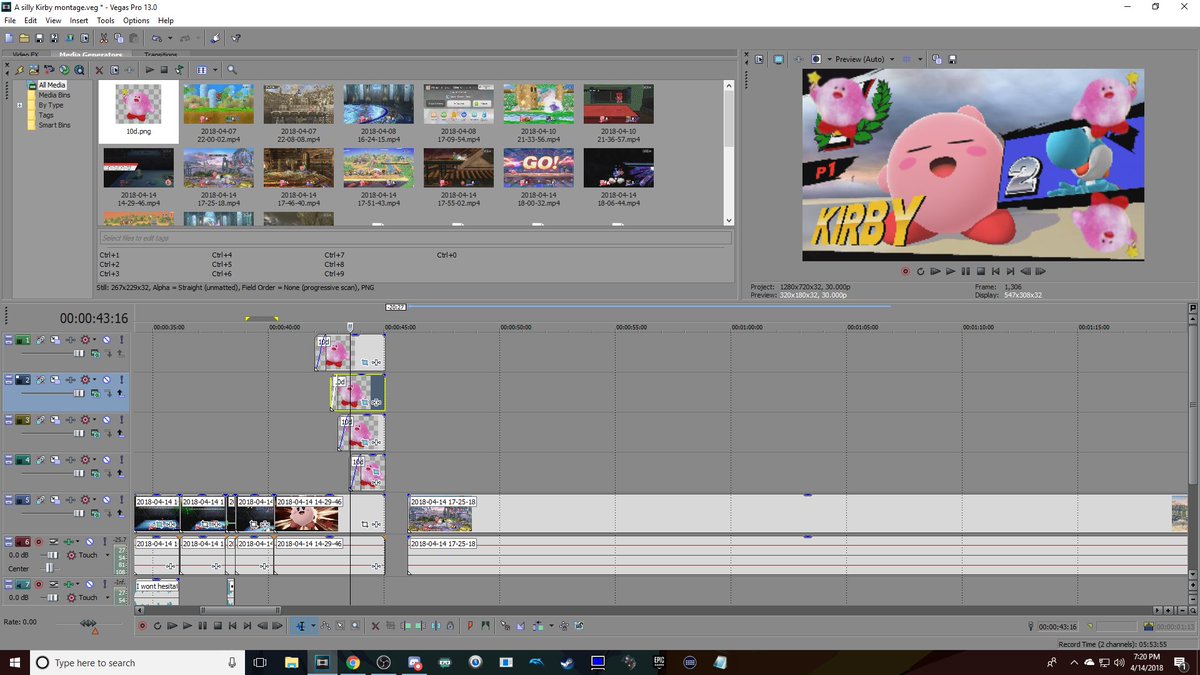Select the Zoom Edit Tool magnifier
The height and width of the screenshot is (675, 1200).
(355, 626)
